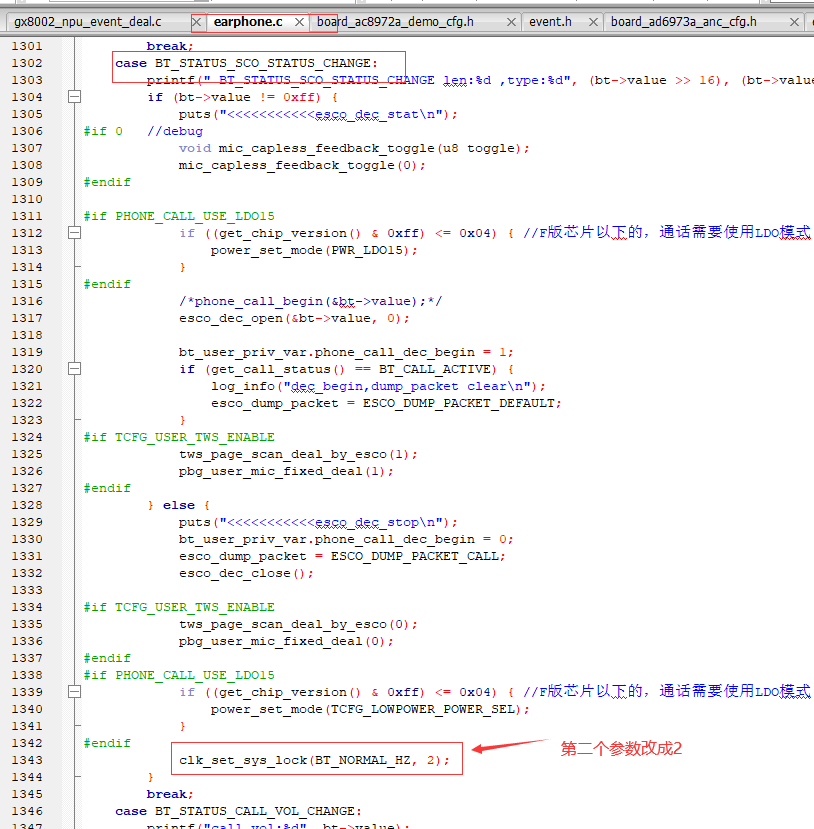Click 'tws_page_scan_deal_by_esco(1);' line

(298, 454)
